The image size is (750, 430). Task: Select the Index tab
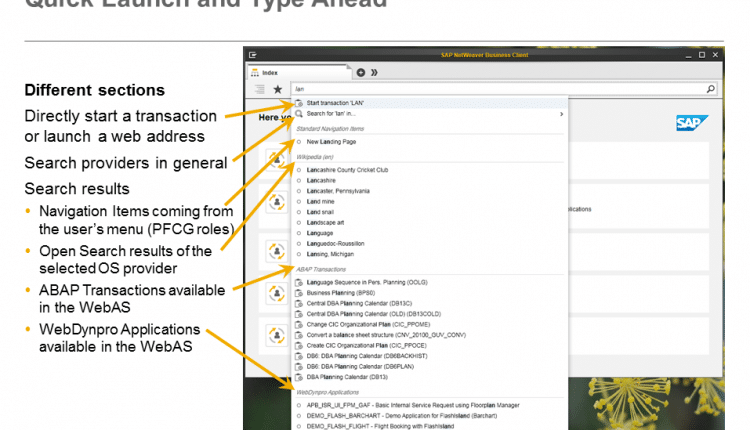click(298, 73)
